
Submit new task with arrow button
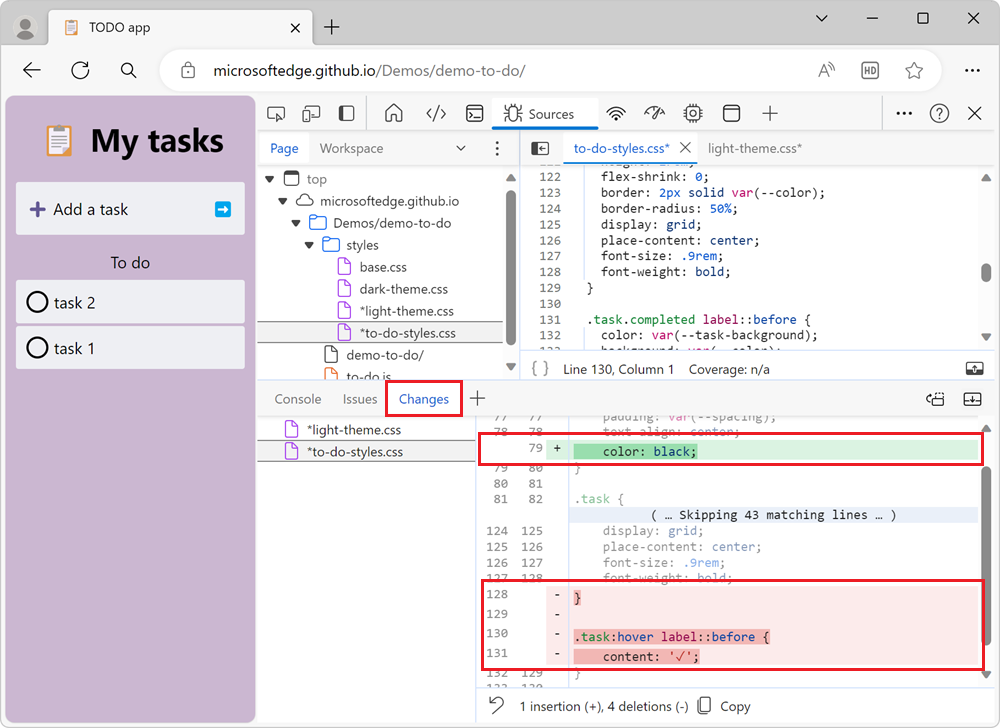tap(223, 209)
